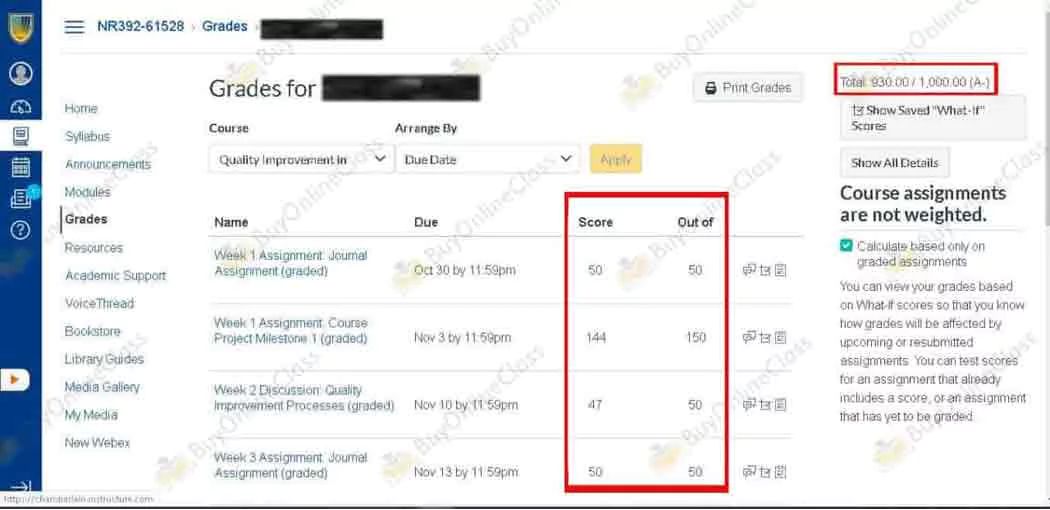The width and height of the screenshot is (1050, 510).
Task: Open Course Project Milestone 1 link
Action: [291, 331]
